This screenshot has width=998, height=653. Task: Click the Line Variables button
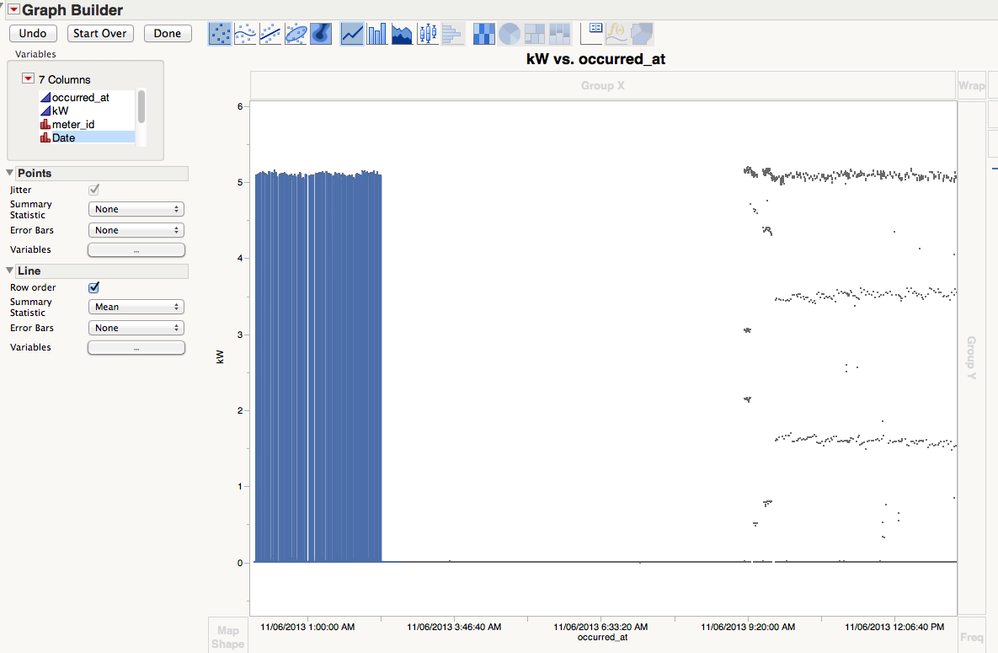pyautogui.click(x=136, y=348)
